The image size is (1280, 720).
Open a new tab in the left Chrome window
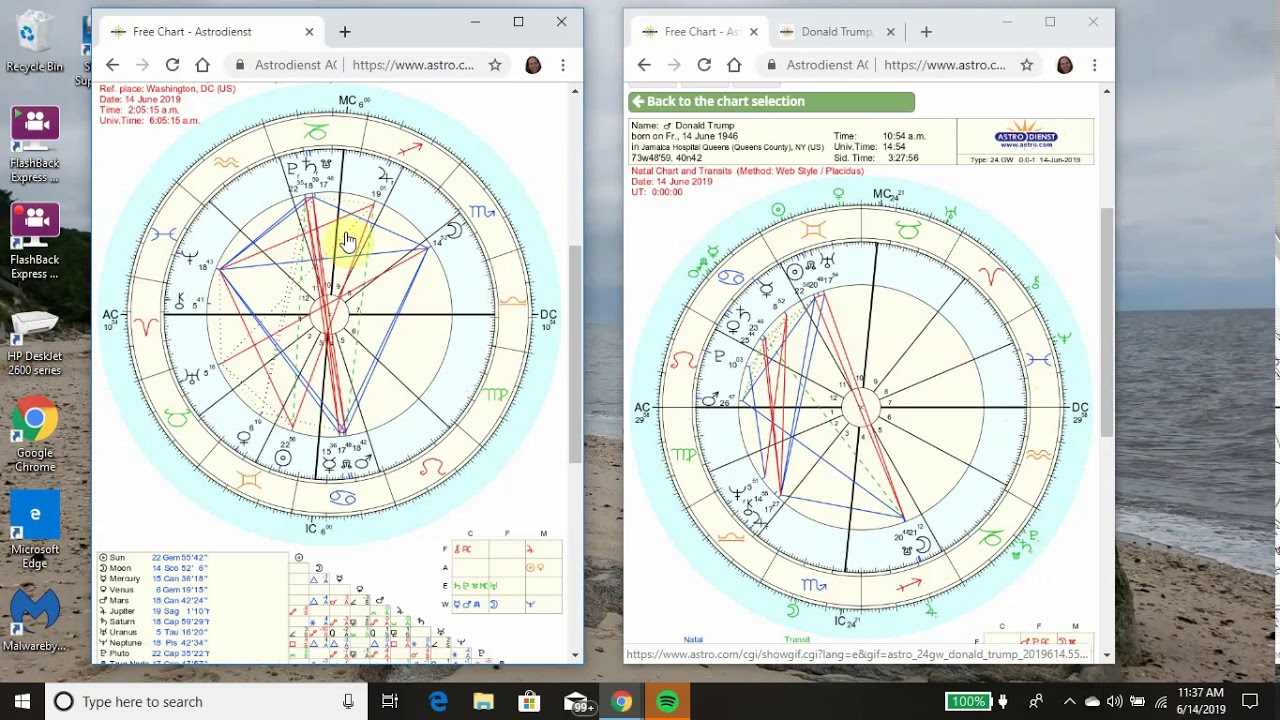(x=345, y=32)
